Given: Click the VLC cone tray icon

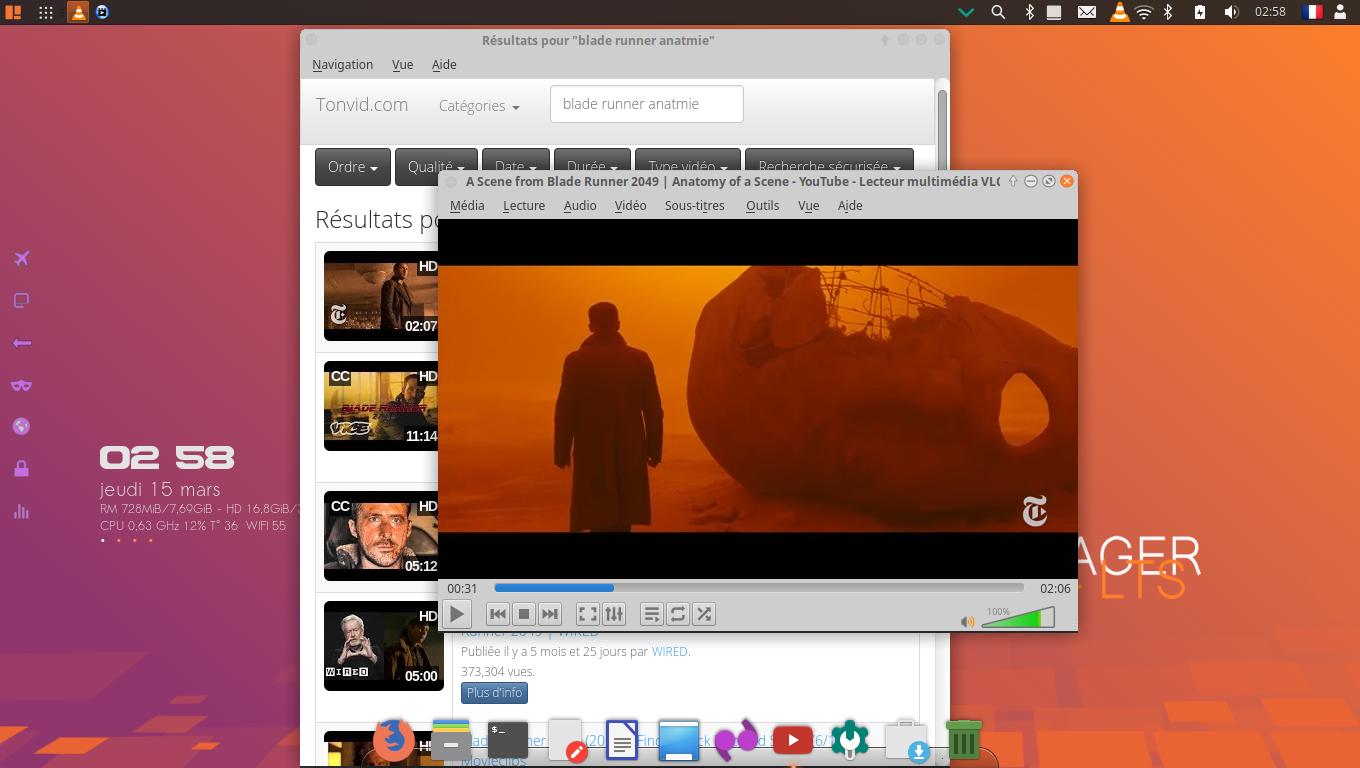Looking at the screenshot, I should pos(1120,12).
